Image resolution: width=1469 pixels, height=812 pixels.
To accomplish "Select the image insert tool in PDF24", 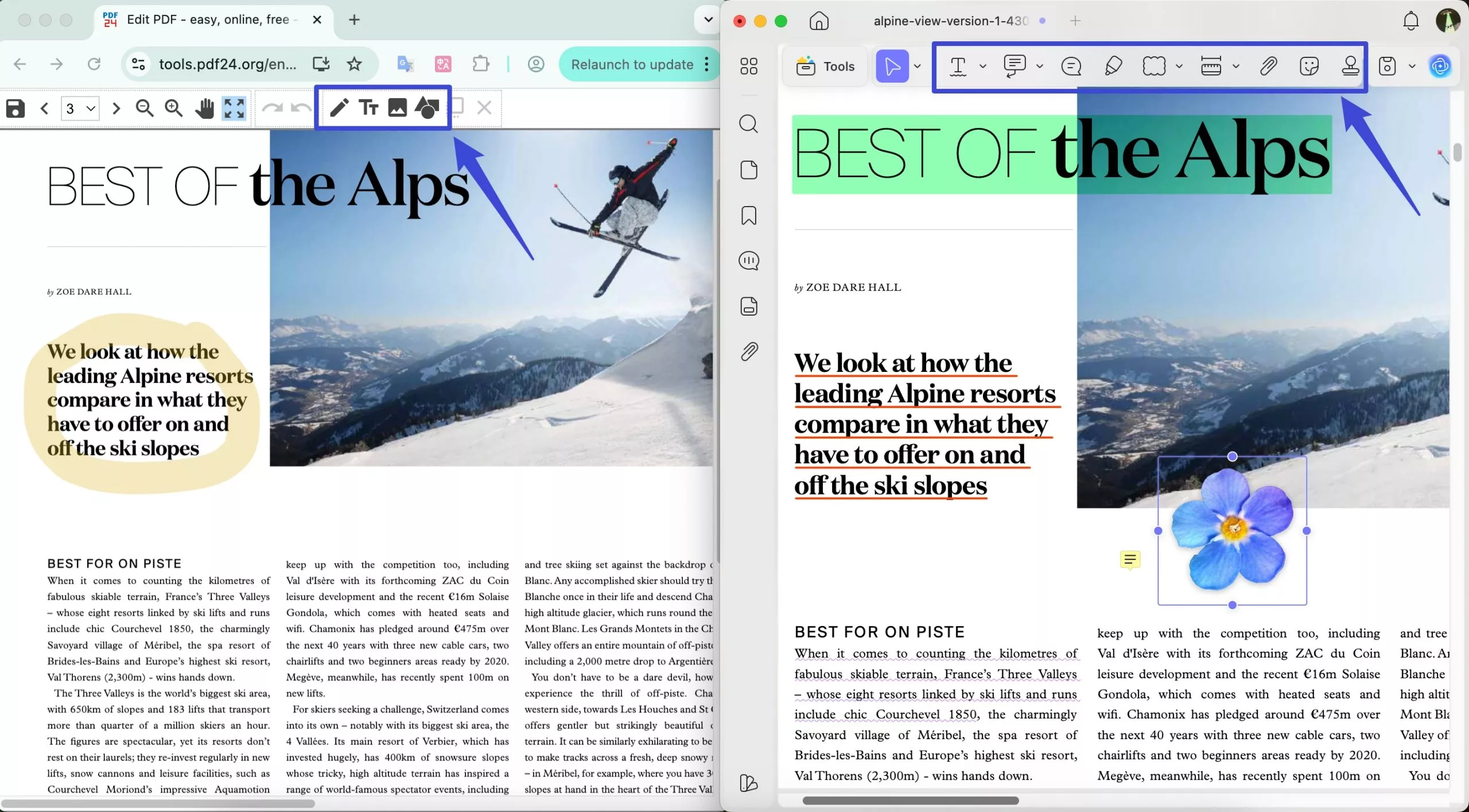I will (x=398, y=107).
